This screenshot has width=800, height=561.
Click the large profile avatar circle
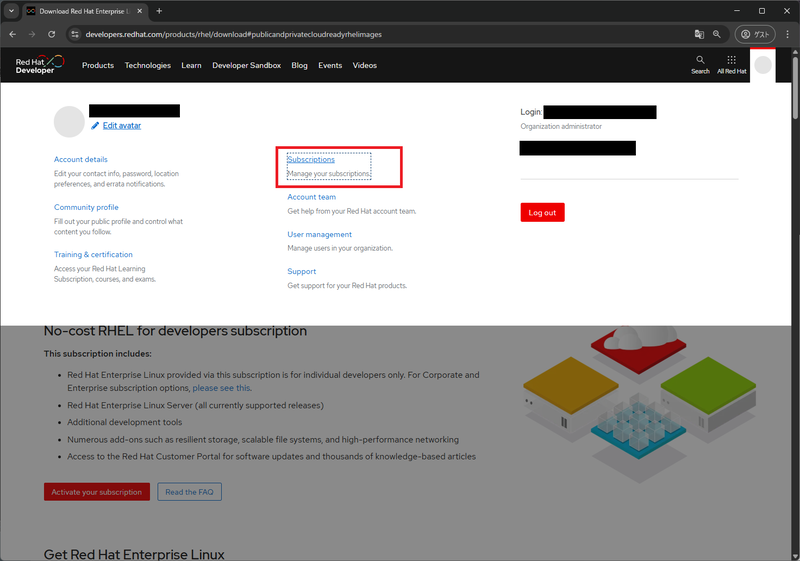click(69, 121)
